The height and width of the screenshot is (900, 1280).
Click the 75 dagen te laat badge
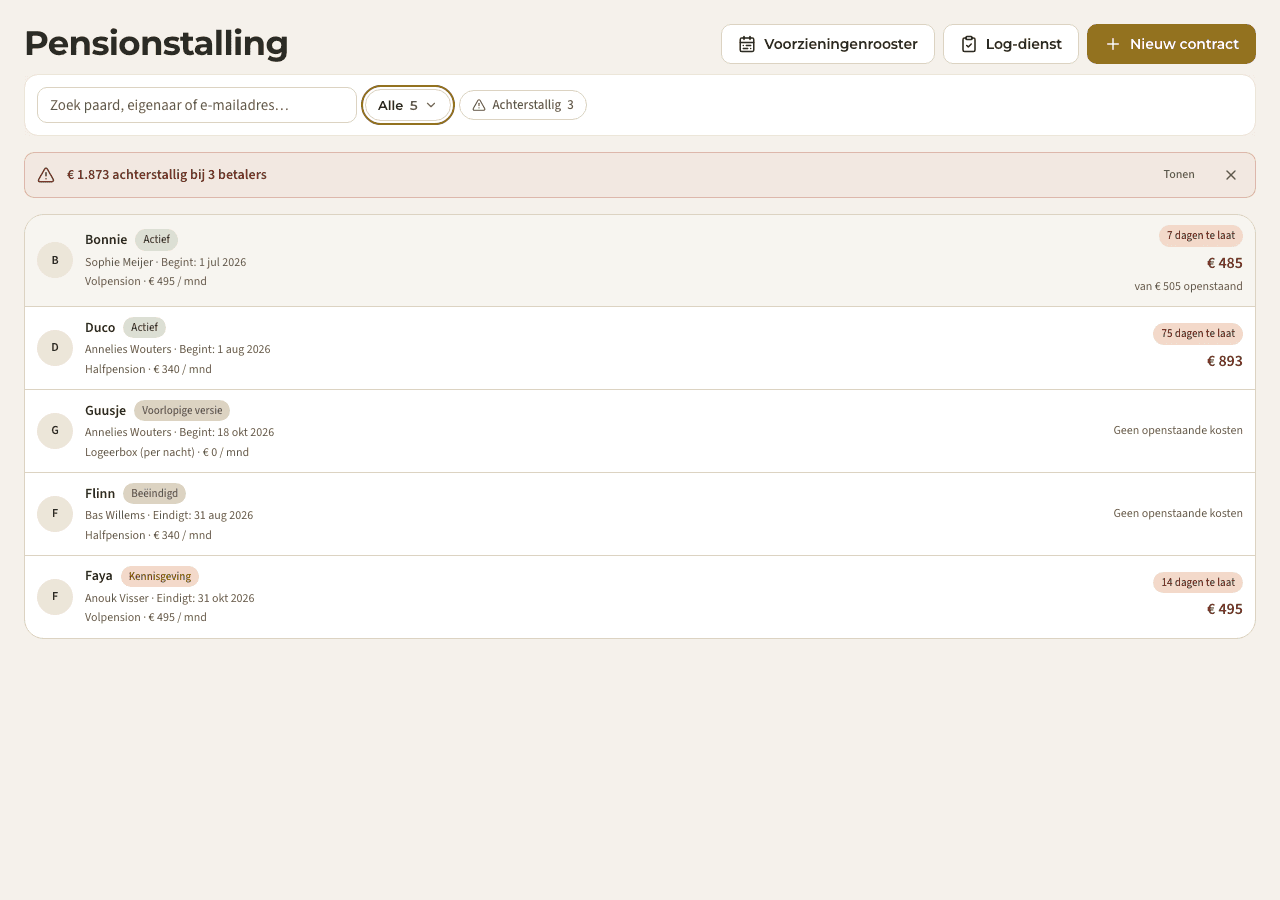click(1198, 334)
